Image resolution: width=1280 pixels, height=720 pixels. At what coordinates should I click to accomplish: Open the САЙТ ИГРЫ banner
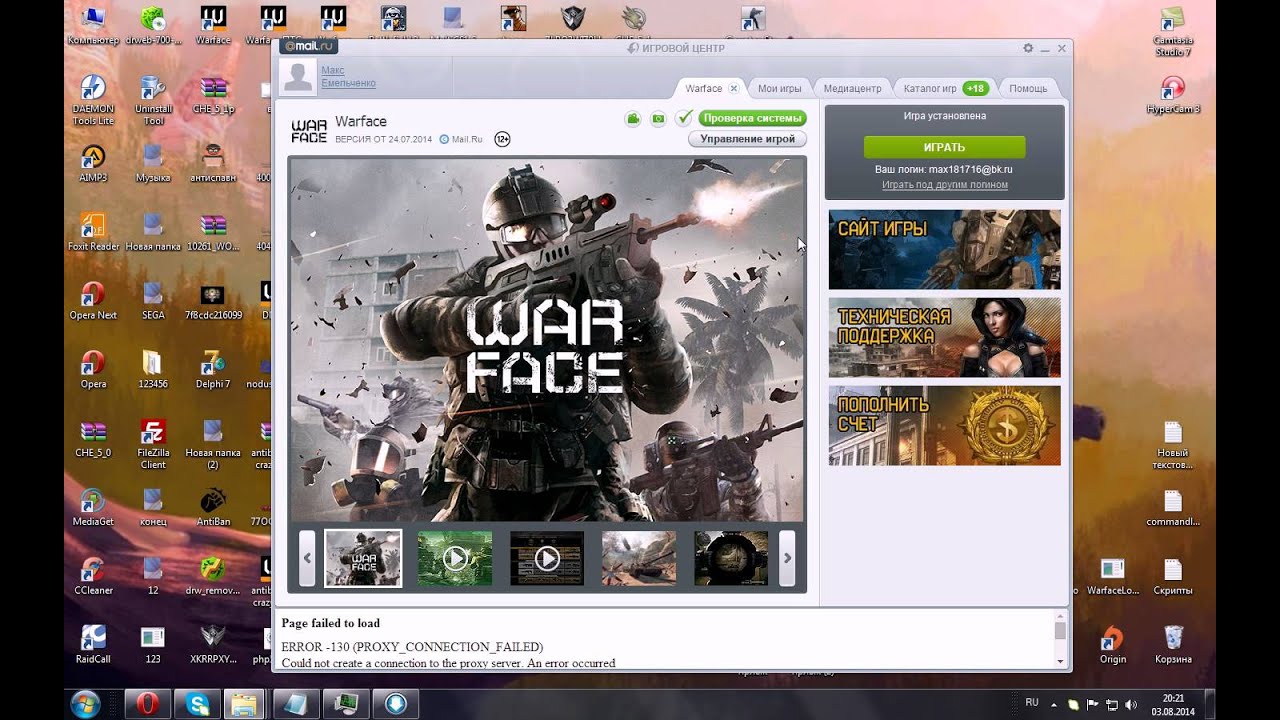coord(944,250)
